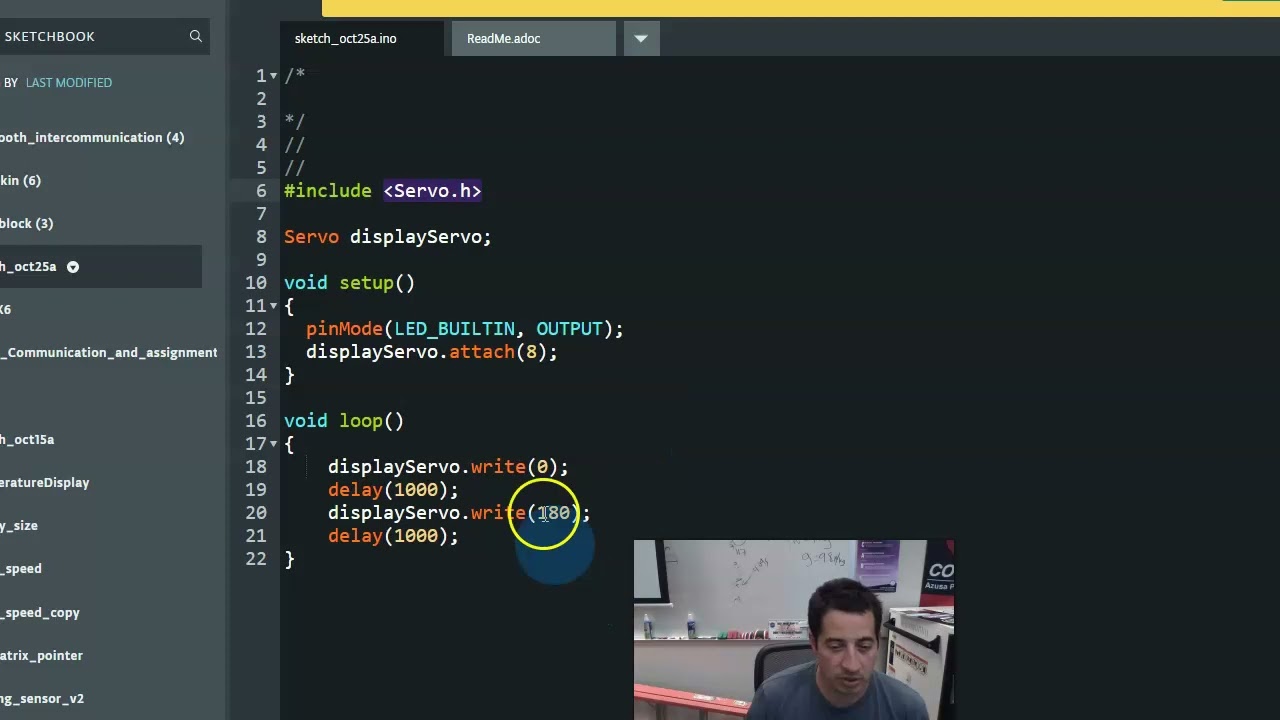
Task: Click the pinMode(LED_BUILTIN, OUTPUT) line
Action: (x=465, y=329)
